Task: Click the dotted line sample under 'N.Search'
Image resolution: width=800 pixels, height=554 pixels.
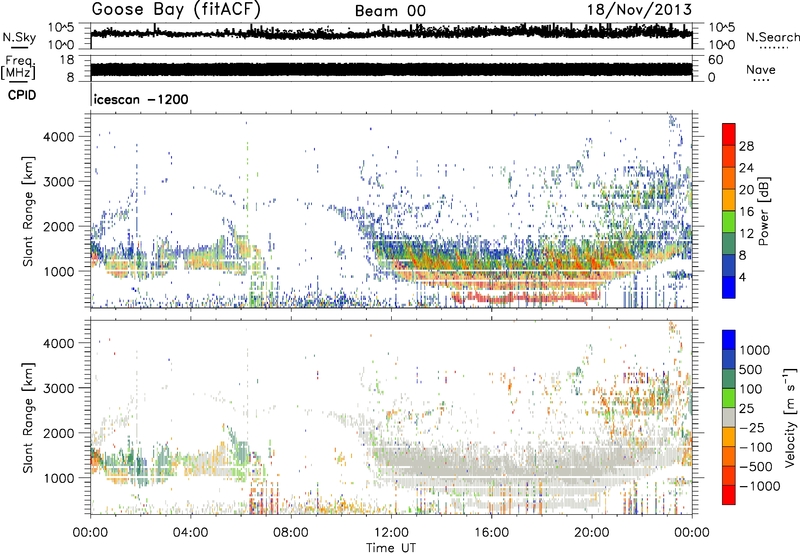Action: coord(773,48)
